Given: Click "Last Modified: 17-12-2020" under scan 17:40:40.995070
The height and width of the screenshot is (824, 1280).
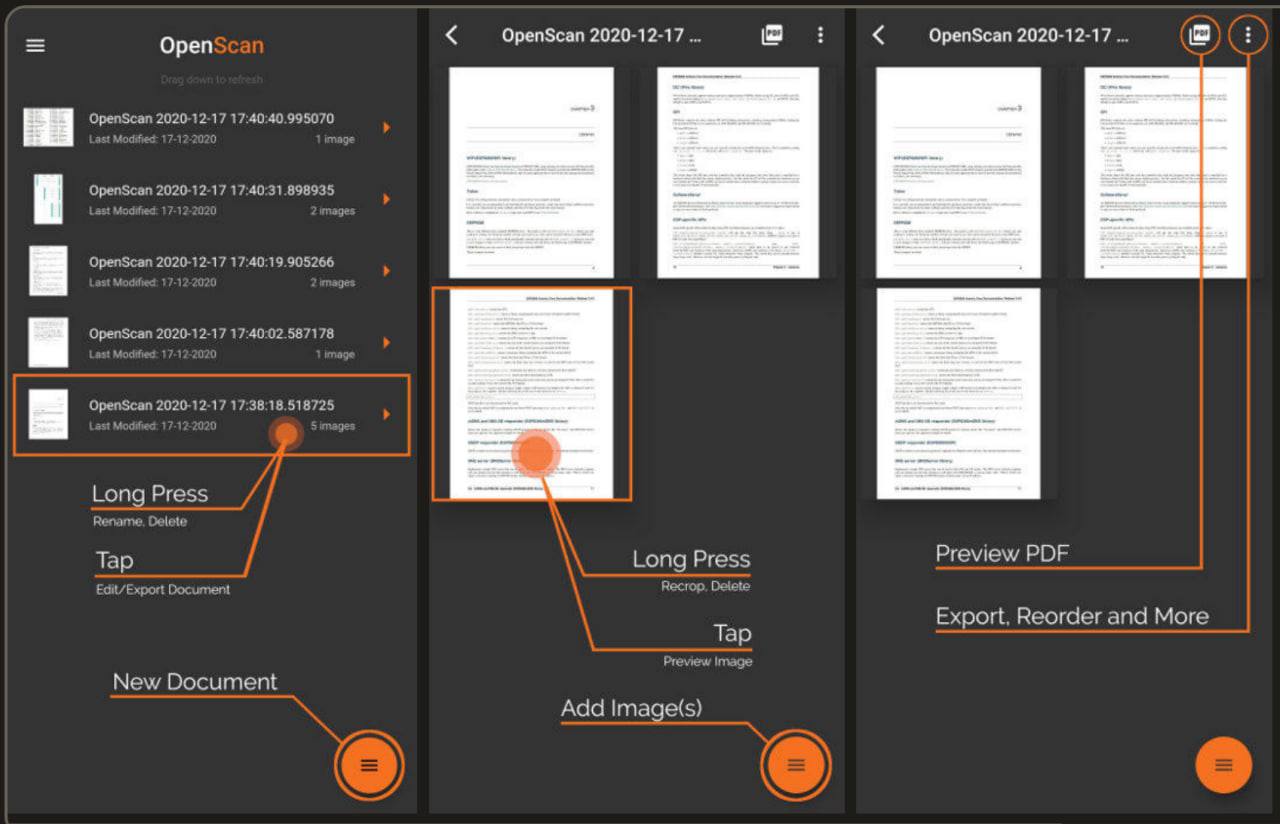Looking at the screenshot, I should click(152, 139).
